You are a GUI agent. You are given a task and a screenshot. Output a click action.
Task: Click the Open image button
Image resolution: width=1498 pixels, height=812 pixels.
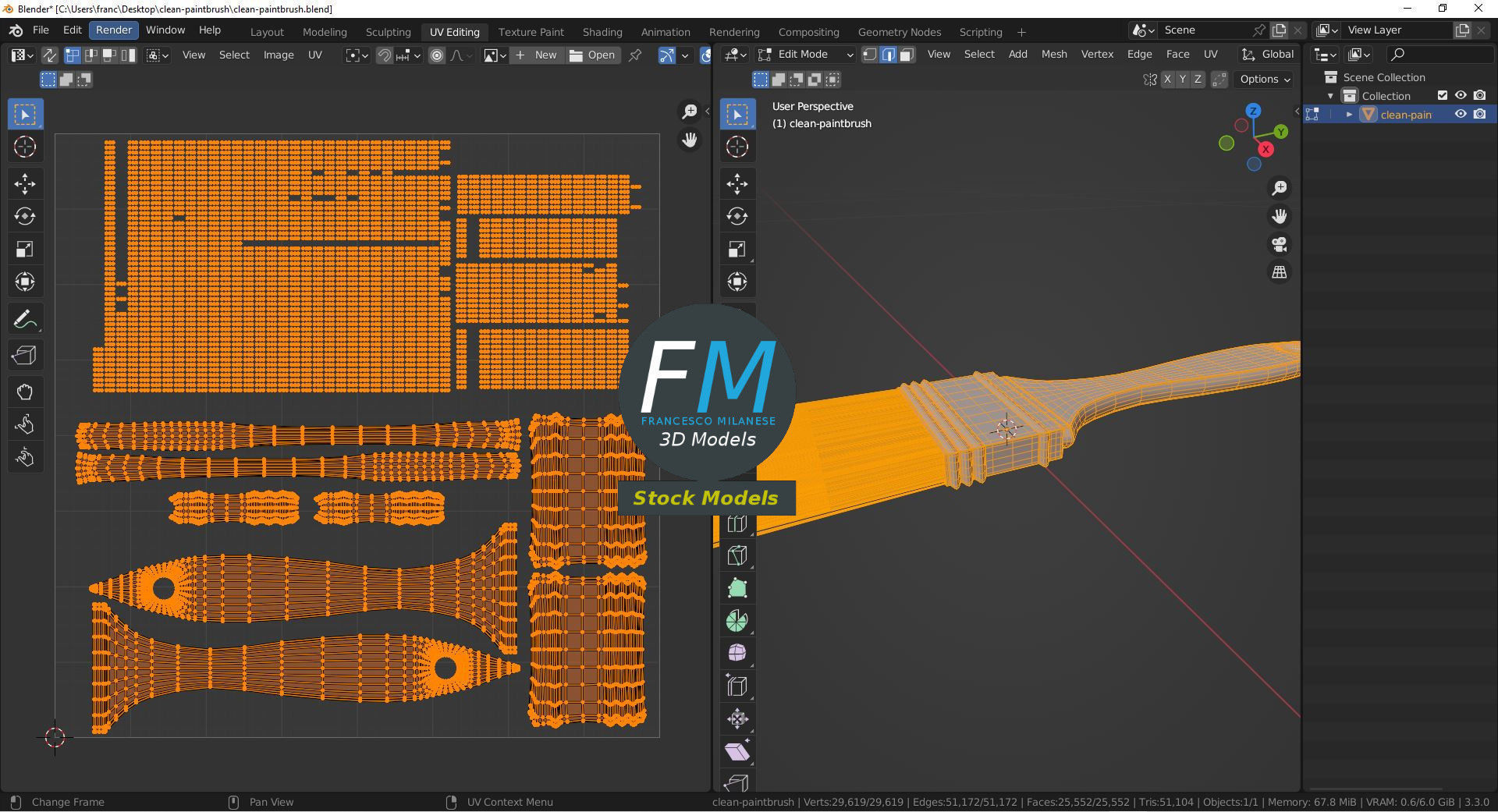592,55
